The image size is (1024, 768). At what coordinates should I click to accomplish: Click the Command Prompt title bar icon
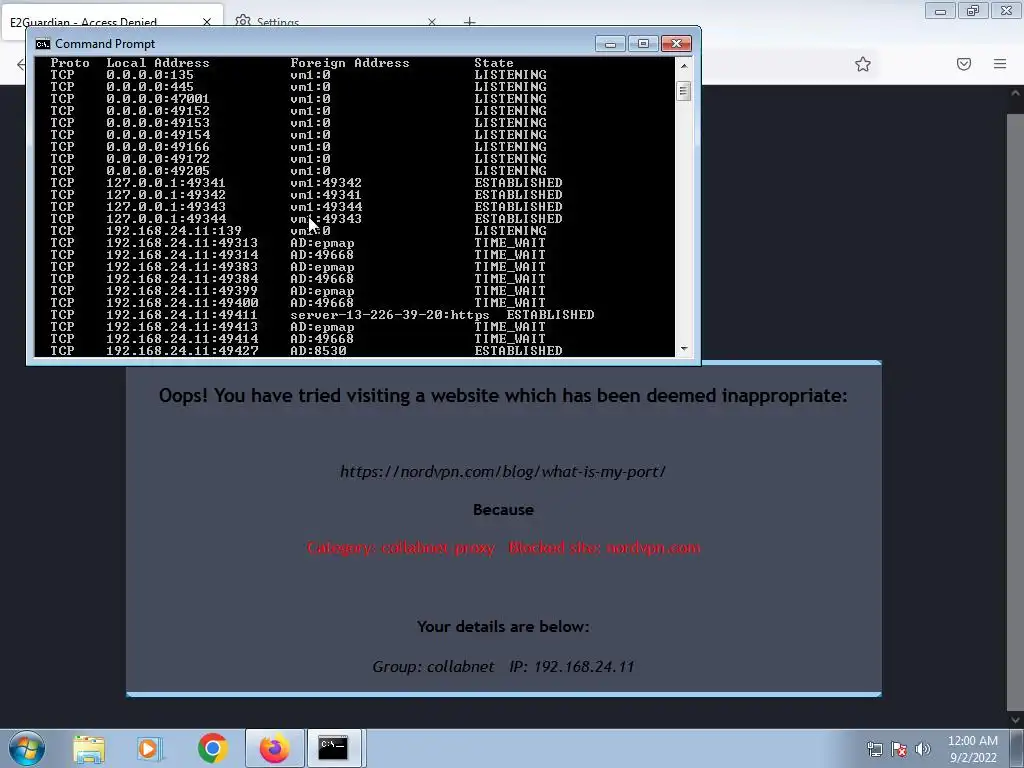[42, 44]
